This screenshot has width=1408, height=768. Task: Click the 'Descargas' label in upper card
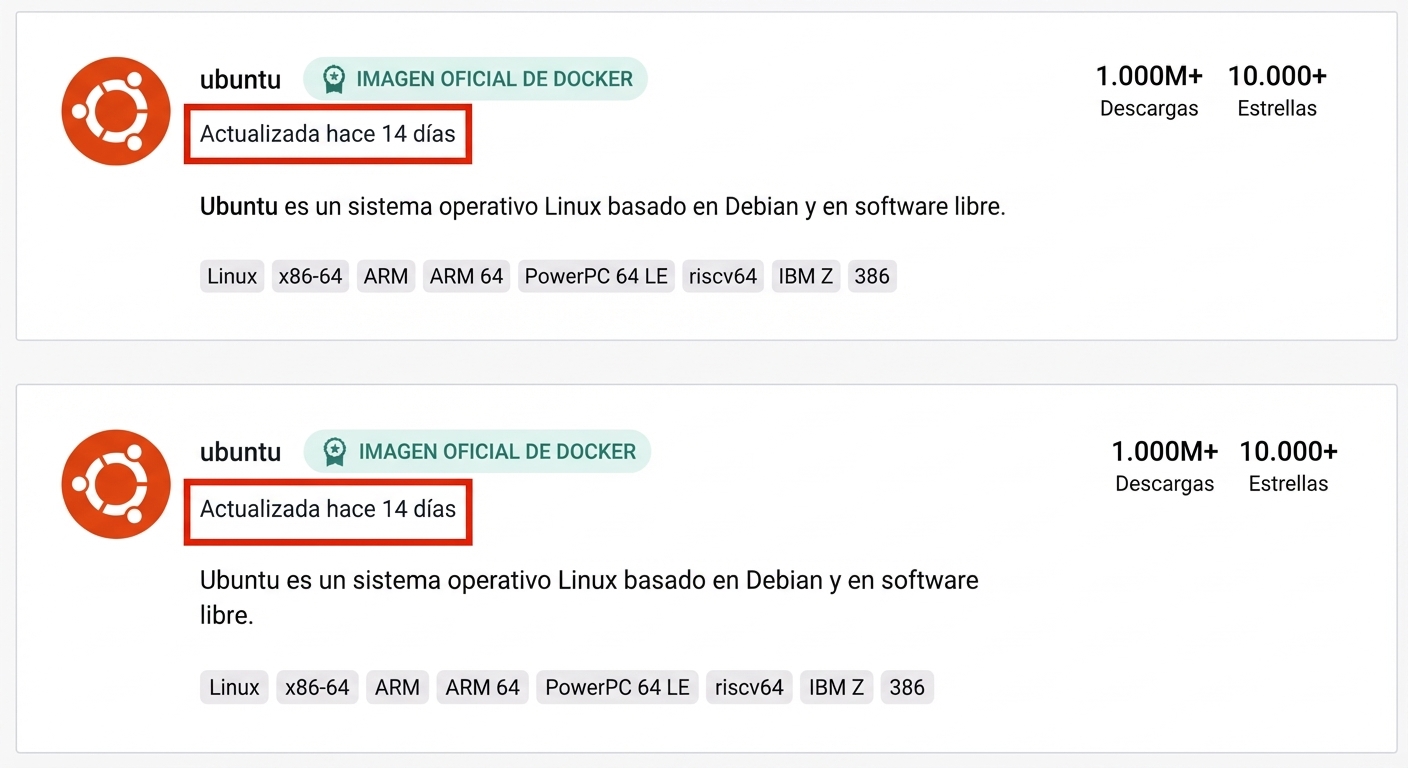pyautogui.click(x=1149, y=109)
